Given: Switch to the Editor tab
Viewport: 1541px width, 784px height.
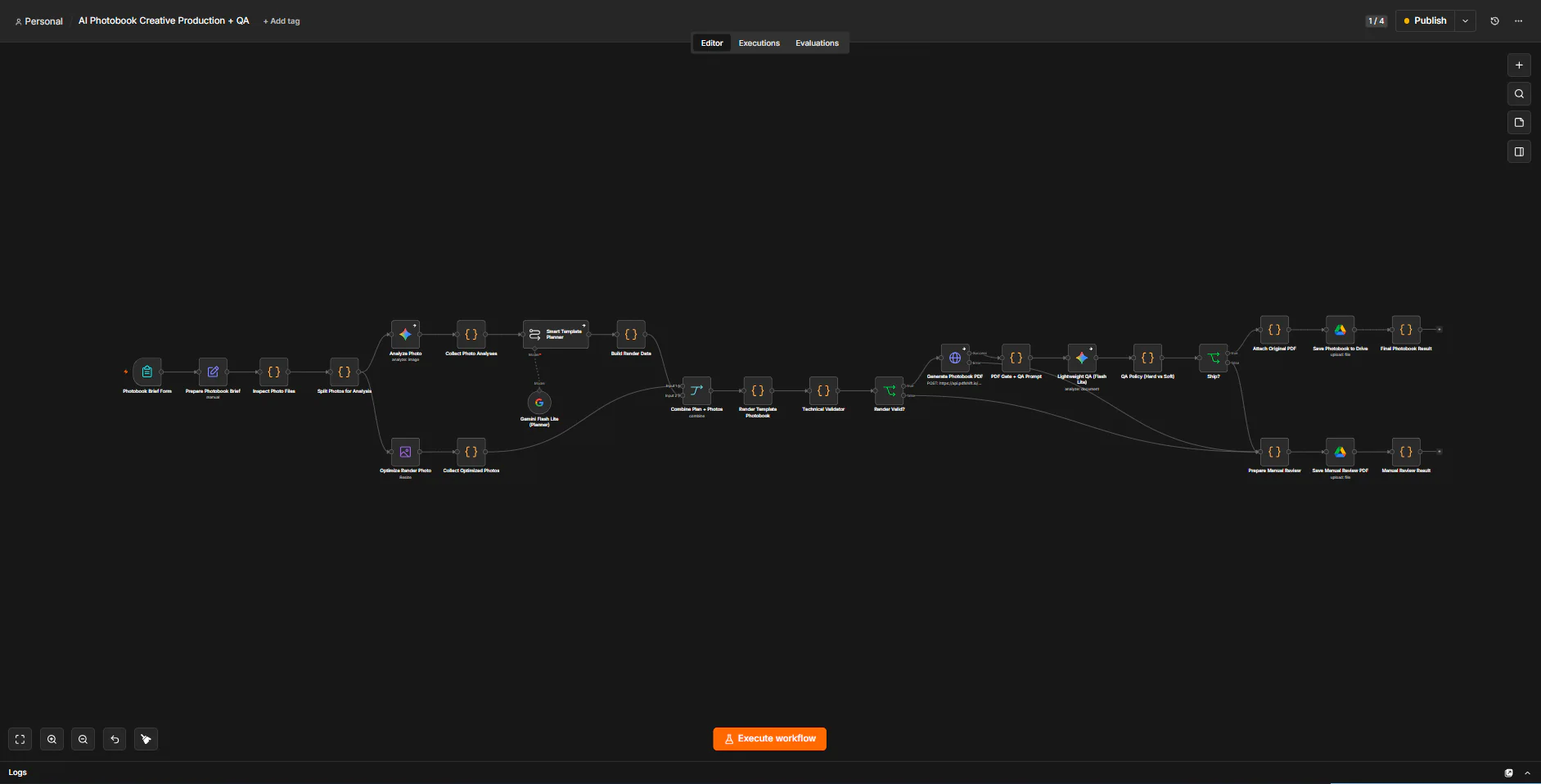Looking at the screenshot, I should (x=712, y=43).
